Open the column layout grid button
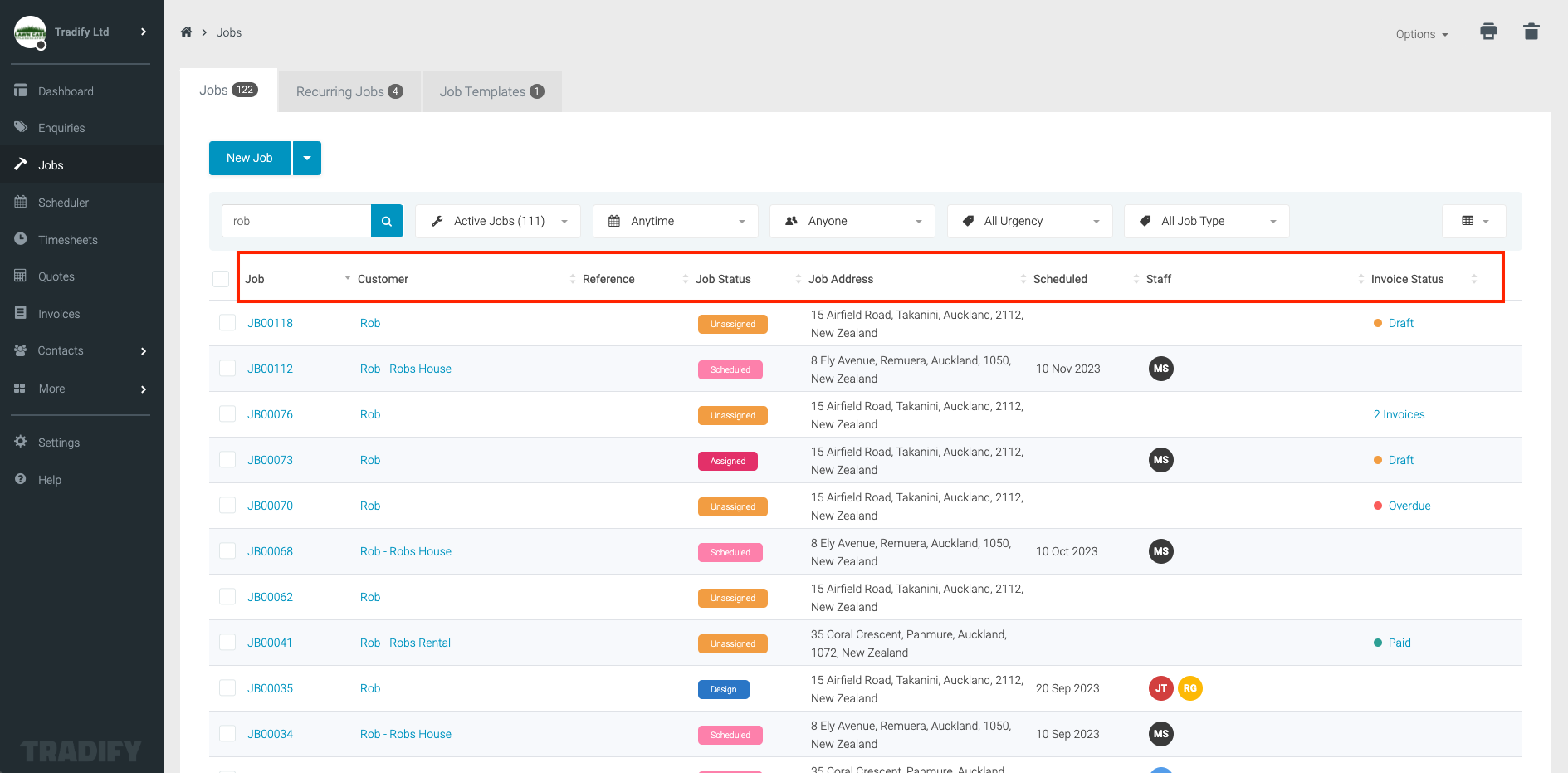Screen dimensions: 1568x773 coord(1474,221)
